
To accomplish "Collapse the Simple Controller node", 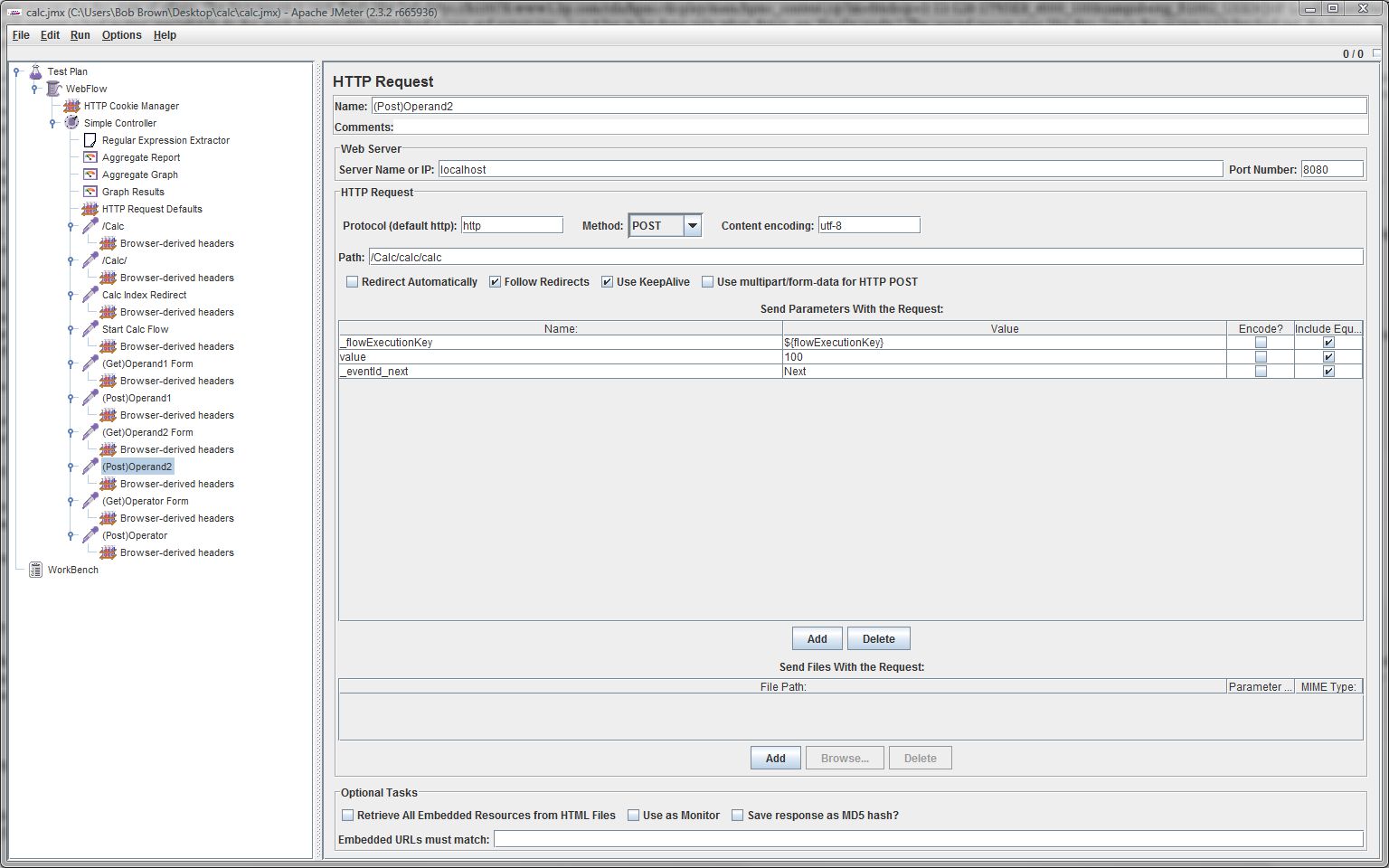I will 52,123.
